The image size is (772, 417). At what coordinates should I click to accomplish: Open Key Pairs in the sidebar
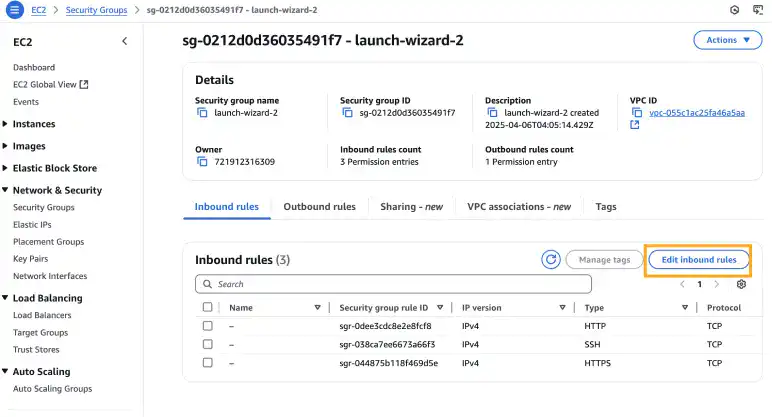[x=31, y=258]
